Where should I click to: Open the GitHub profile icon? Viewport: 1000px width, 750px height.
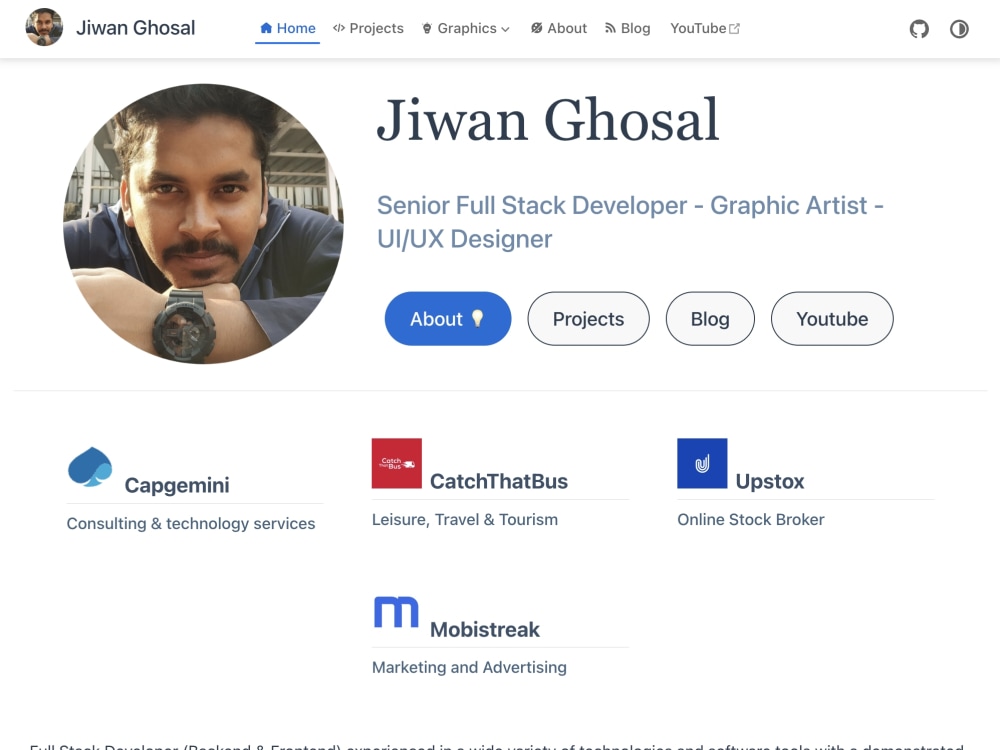click(x=919, y=29)
